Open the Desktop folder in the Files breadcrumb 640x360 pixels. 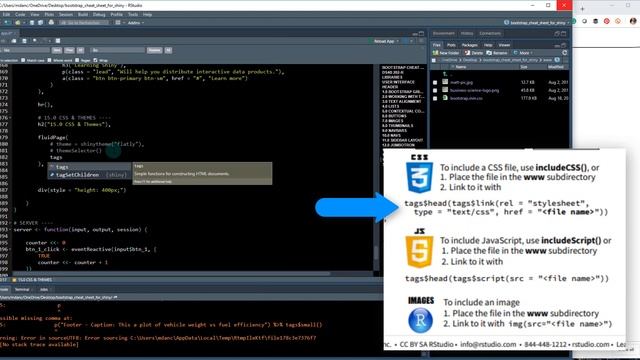pos(469,60)
